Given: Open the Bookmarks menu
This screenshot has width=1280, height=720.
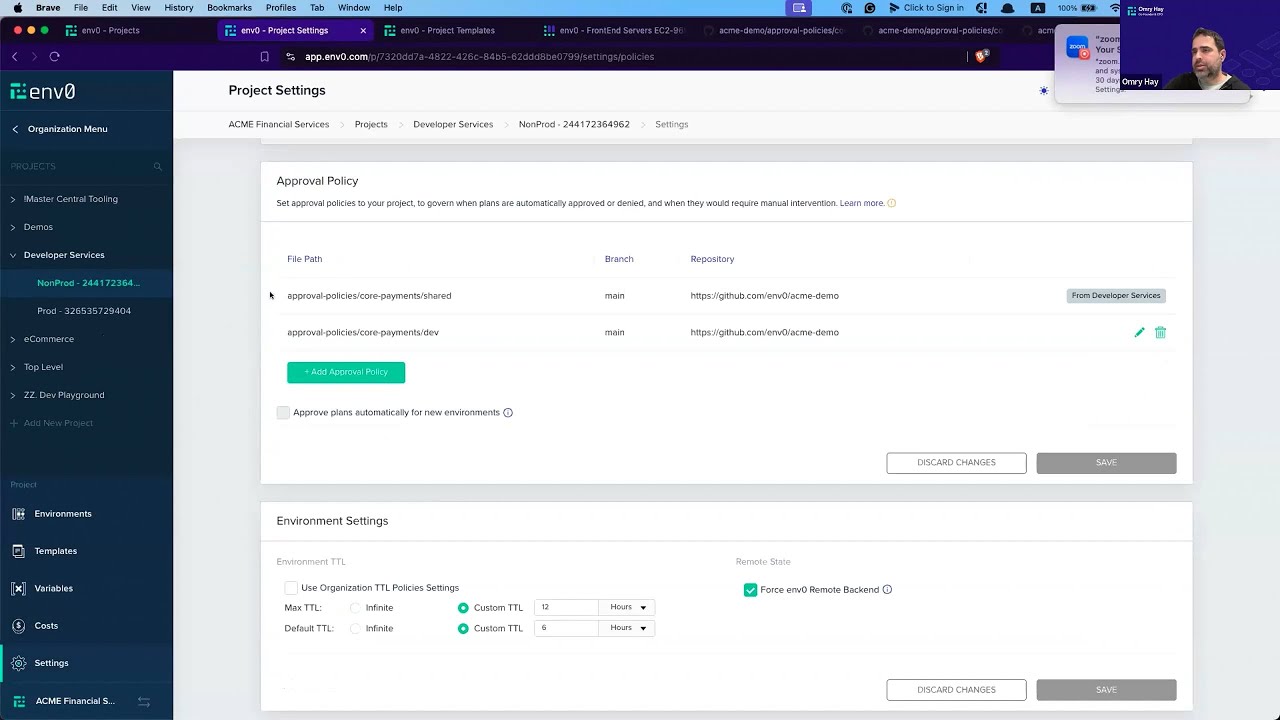Looking at the screenshot, I should point(229,8).
